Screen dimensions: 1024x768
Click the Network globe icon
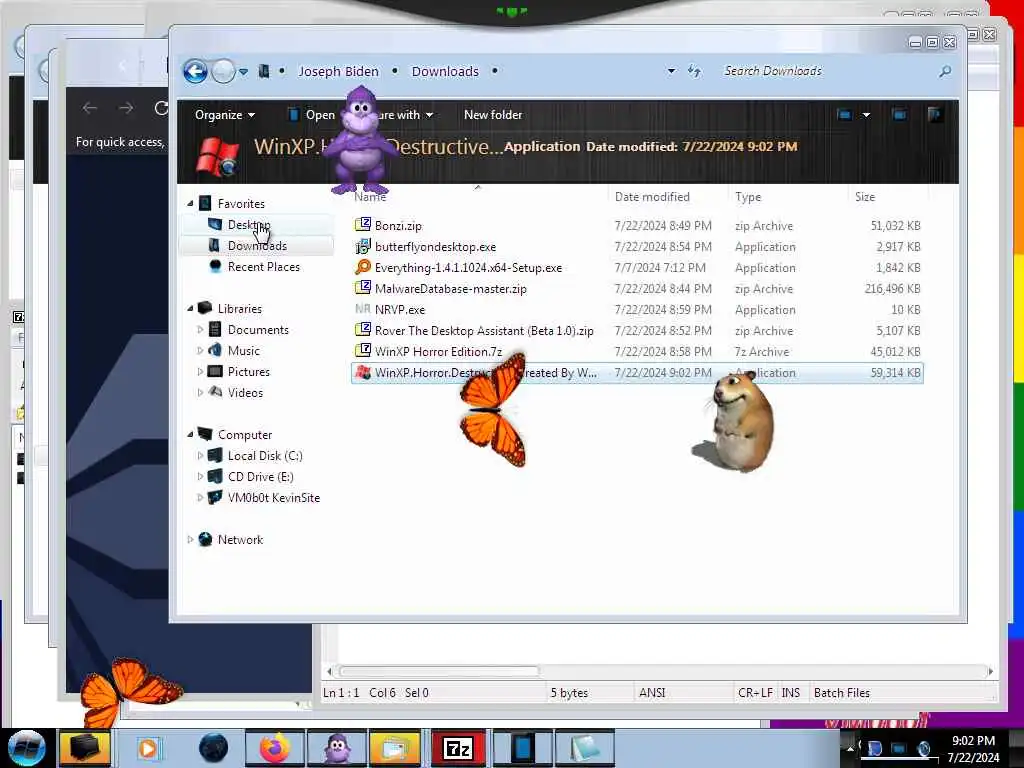point(205,539)
